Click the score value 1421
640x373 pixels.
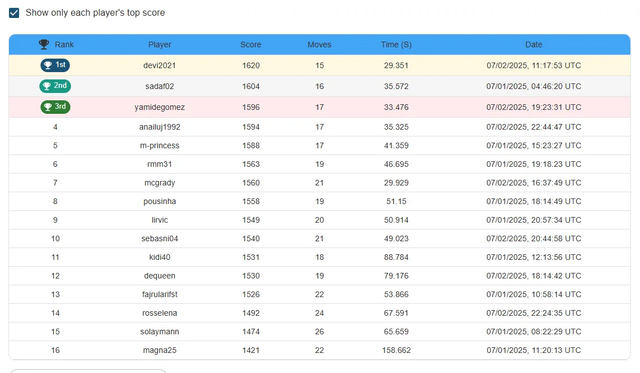251,350
